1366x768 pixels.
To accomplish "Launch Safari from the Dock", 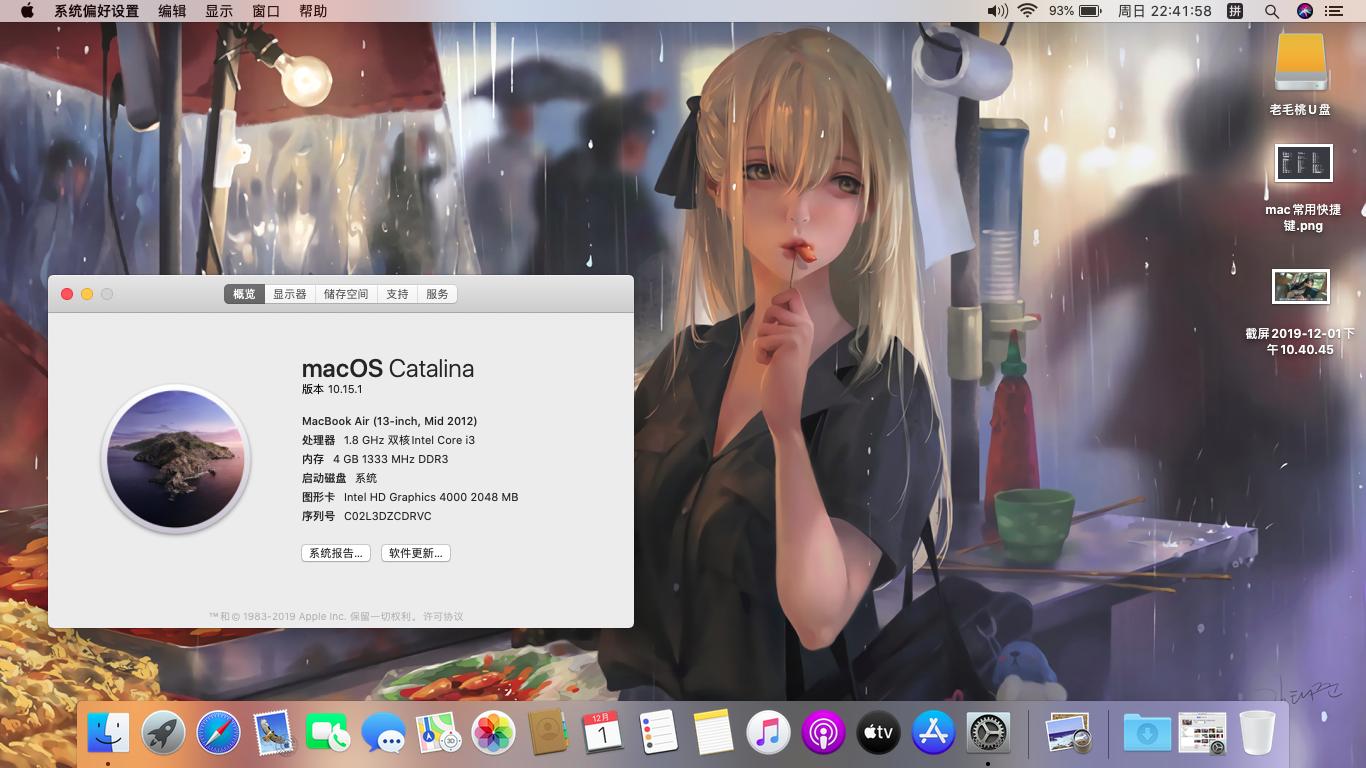I will (x=218, y=734).
